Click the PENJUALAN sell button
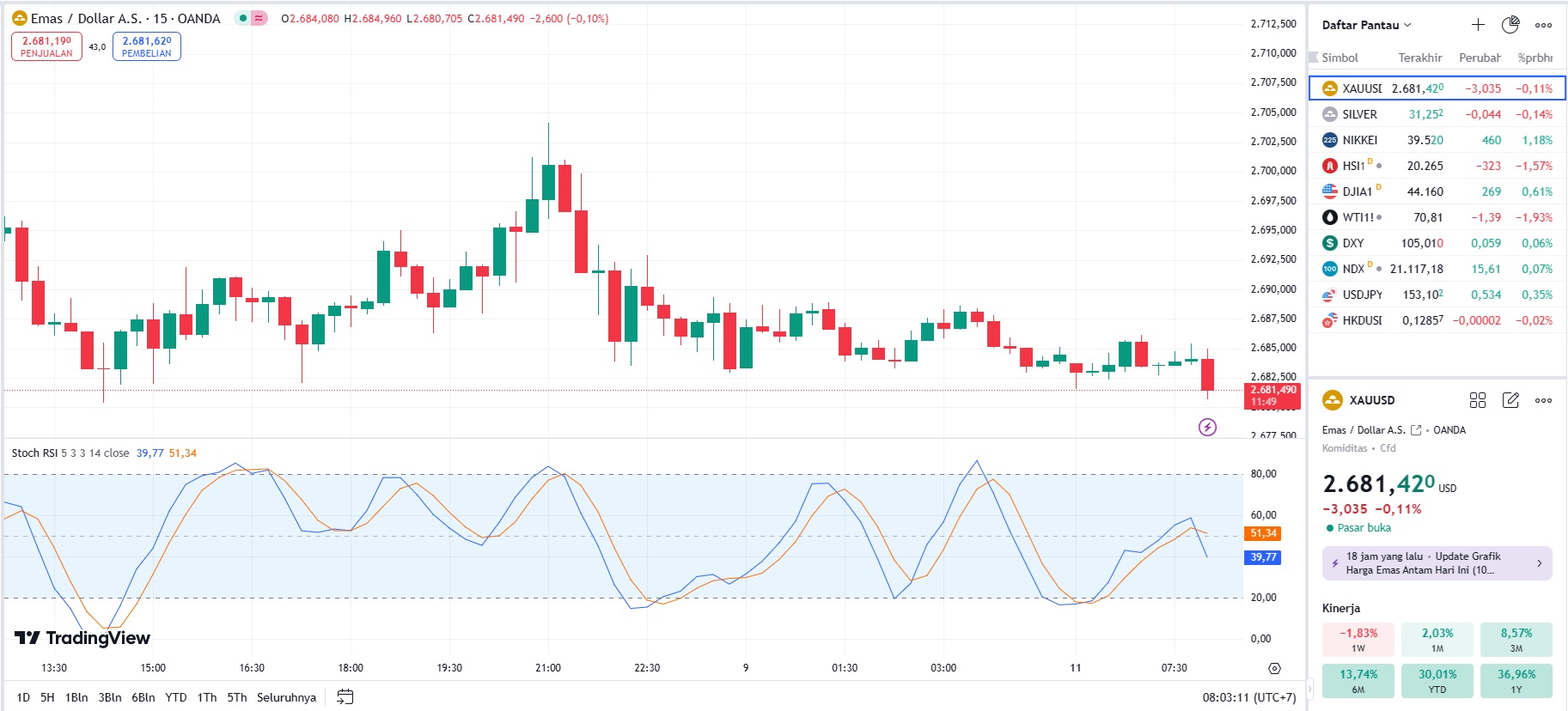1568x711 pixels. (x=46, y=46)
